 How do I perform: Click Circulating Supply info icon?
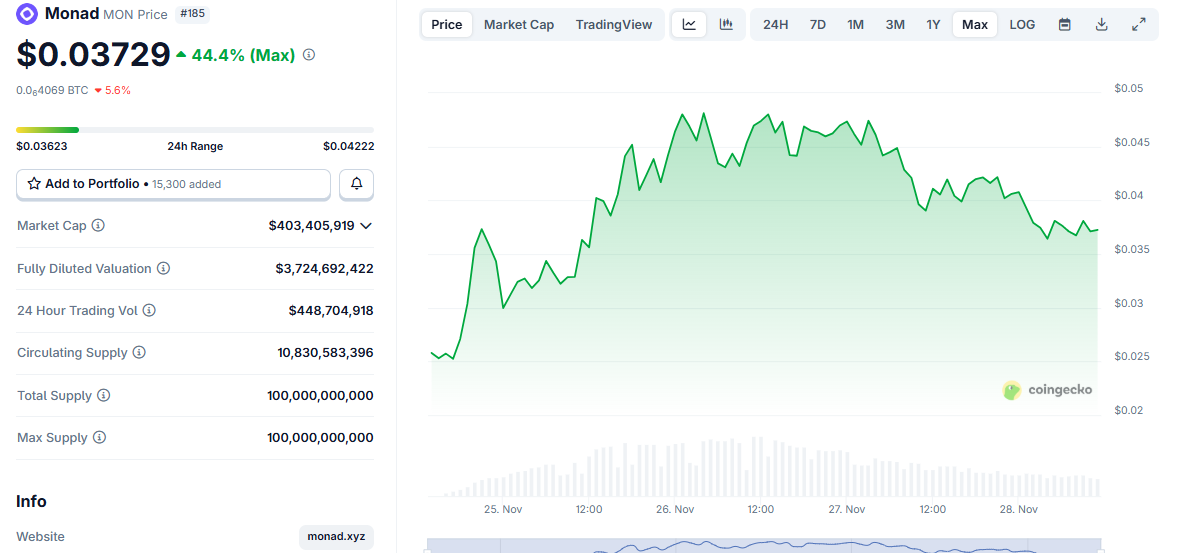pos(139,352)
